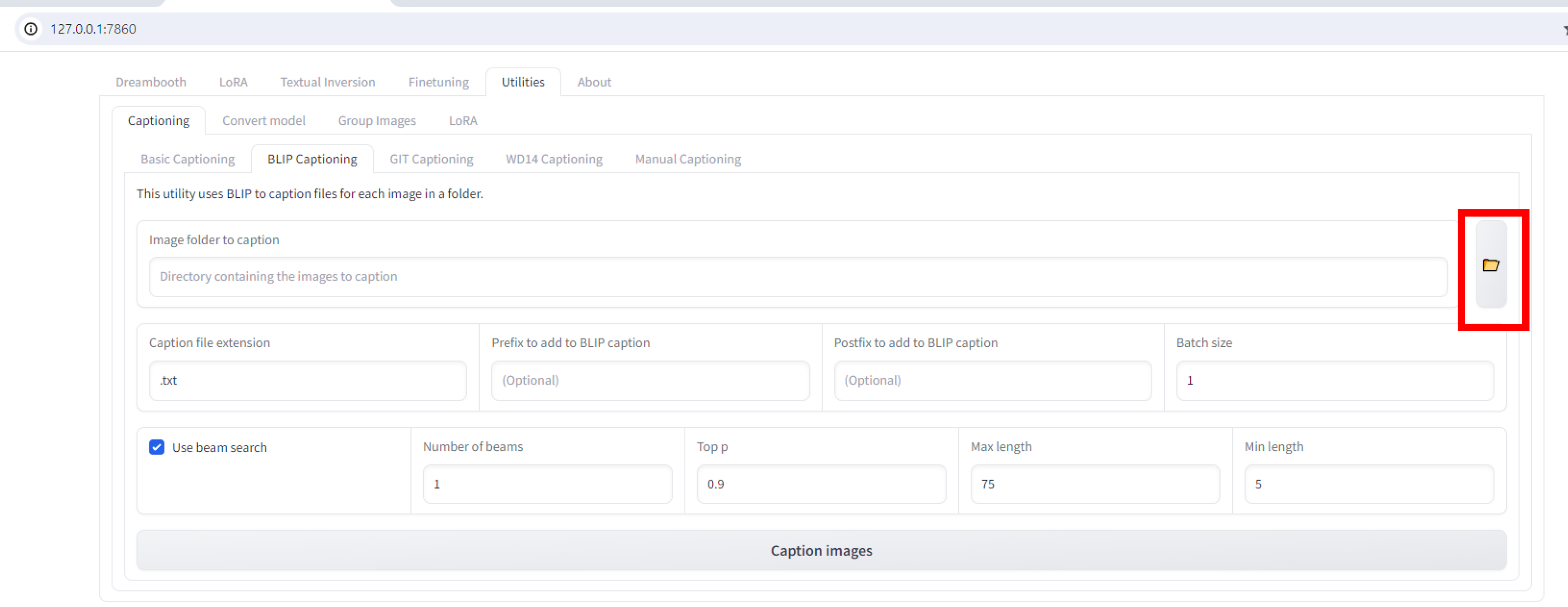This screenshot has width=1568, height=607.
Task: Click the Number of beams input
Action: (x=547, y=484)
